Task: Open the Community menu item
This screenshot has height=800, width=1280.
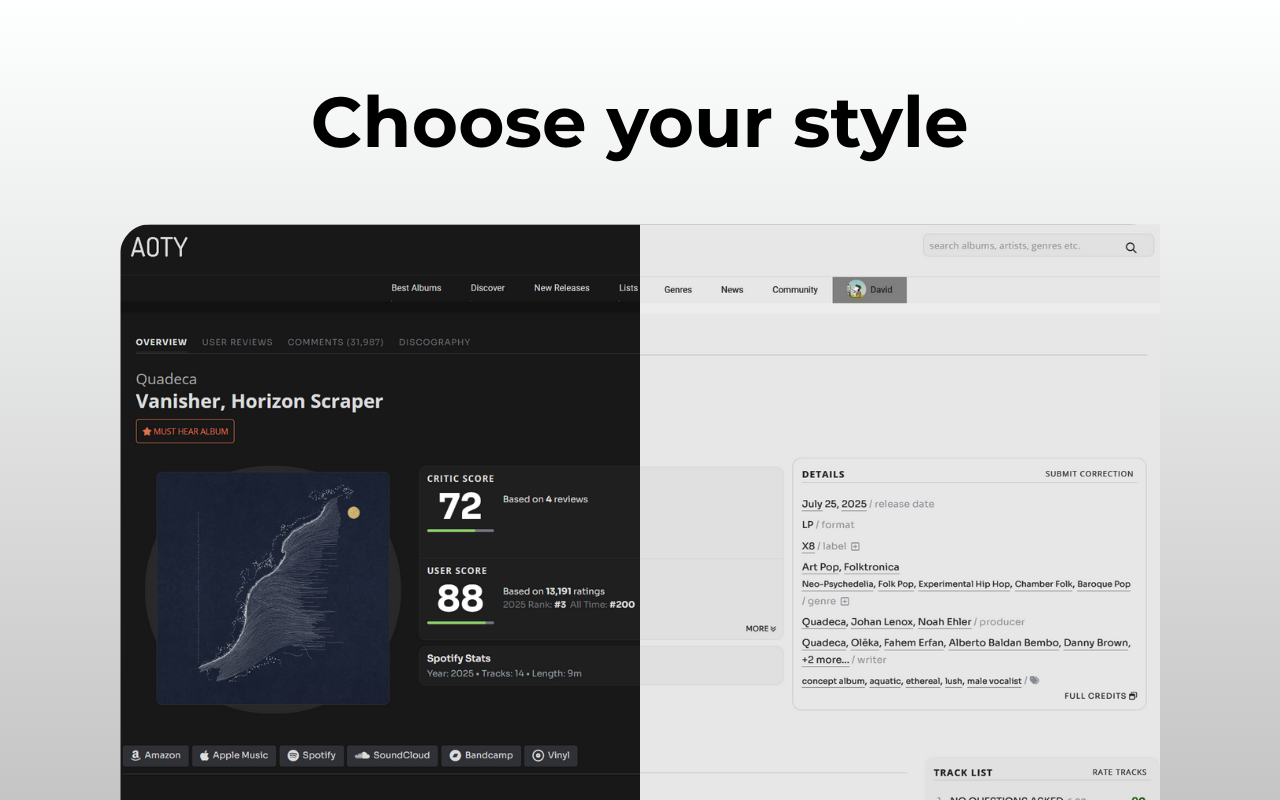Action: pyautogui.click(x=795, y=290)
